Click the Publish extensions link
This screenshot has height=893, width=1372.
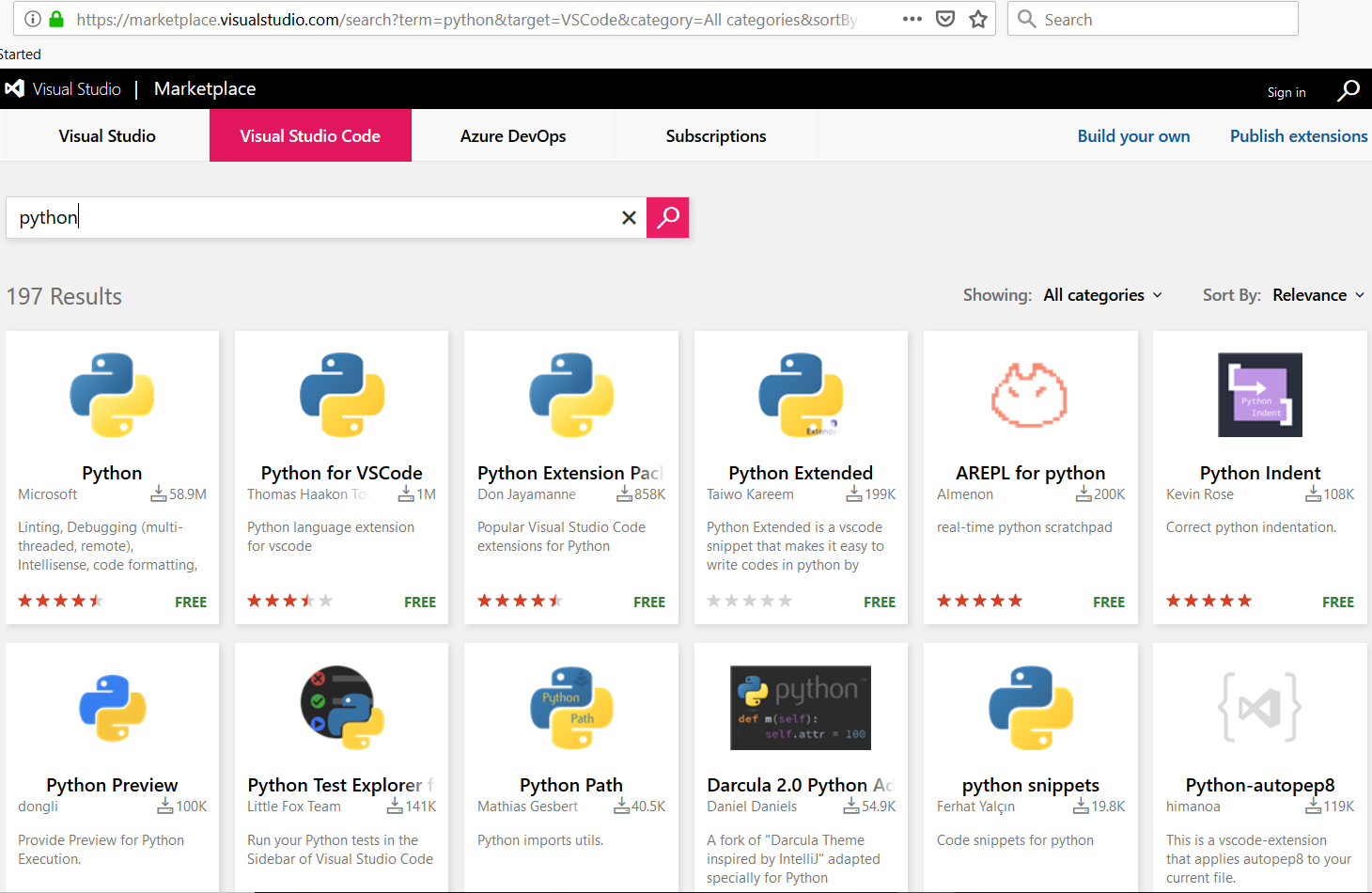tap(1299, 136)
